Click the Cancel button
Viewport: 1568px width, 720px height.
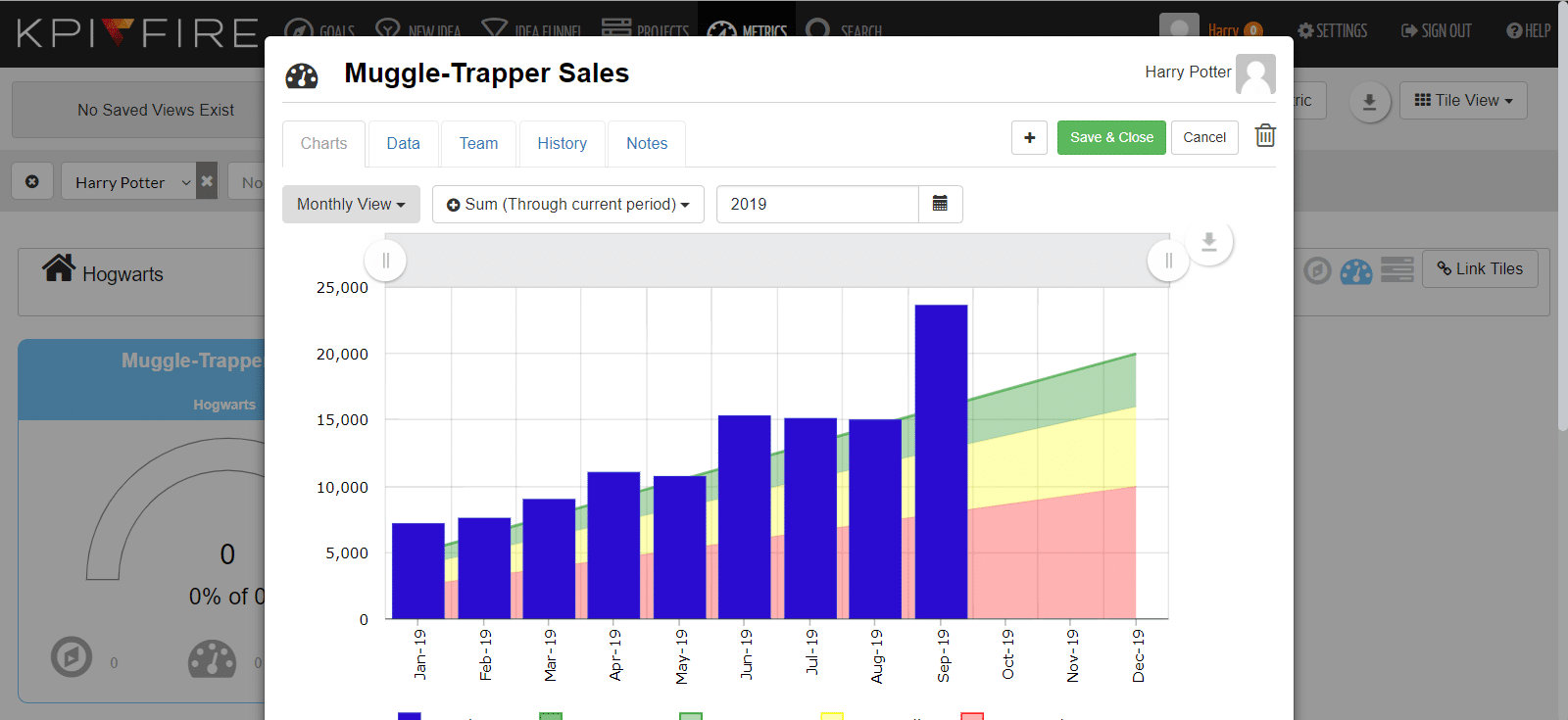pyautogui.click(x=1204, y=137)
